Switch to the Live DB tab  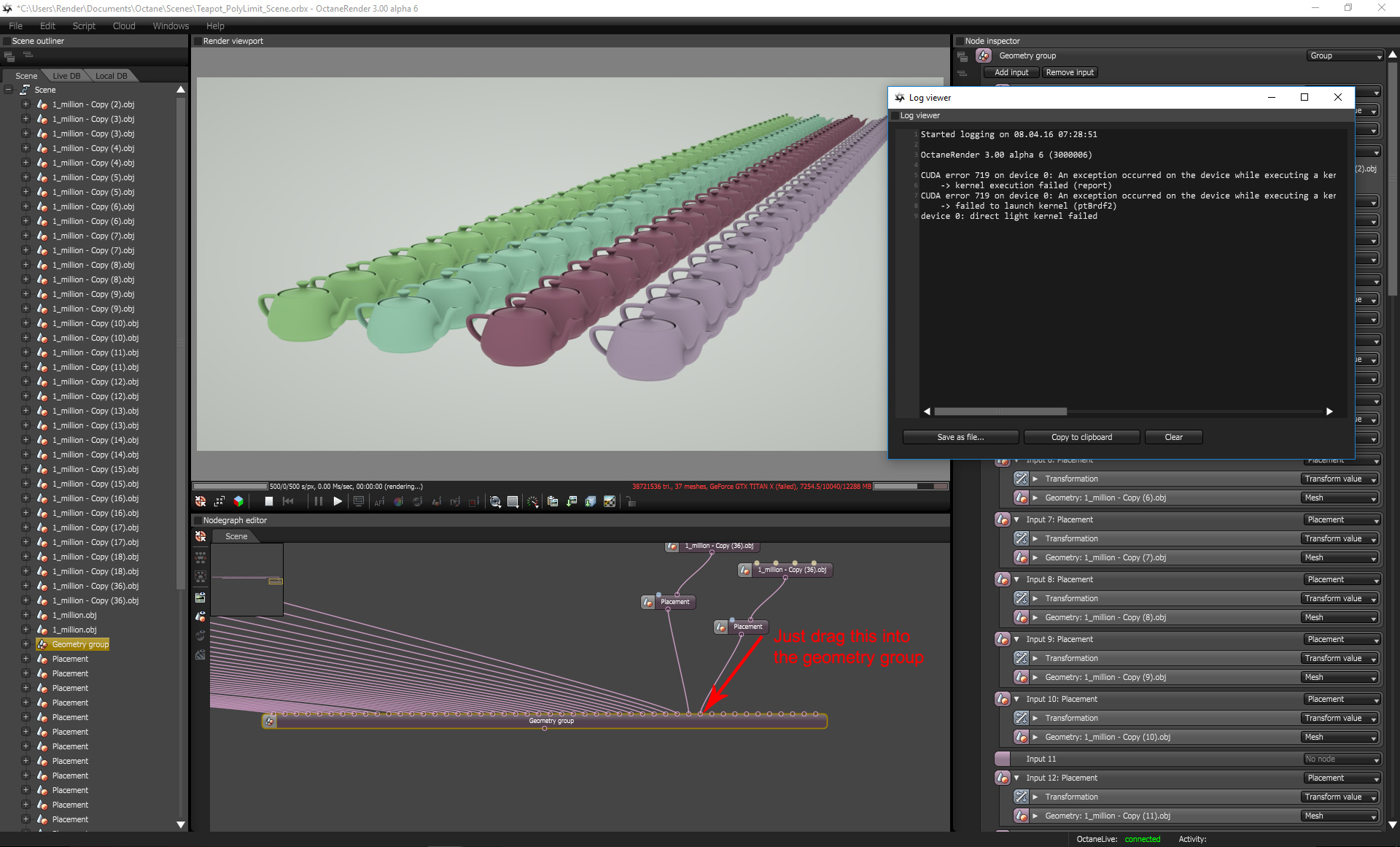[x=66, y=76]
